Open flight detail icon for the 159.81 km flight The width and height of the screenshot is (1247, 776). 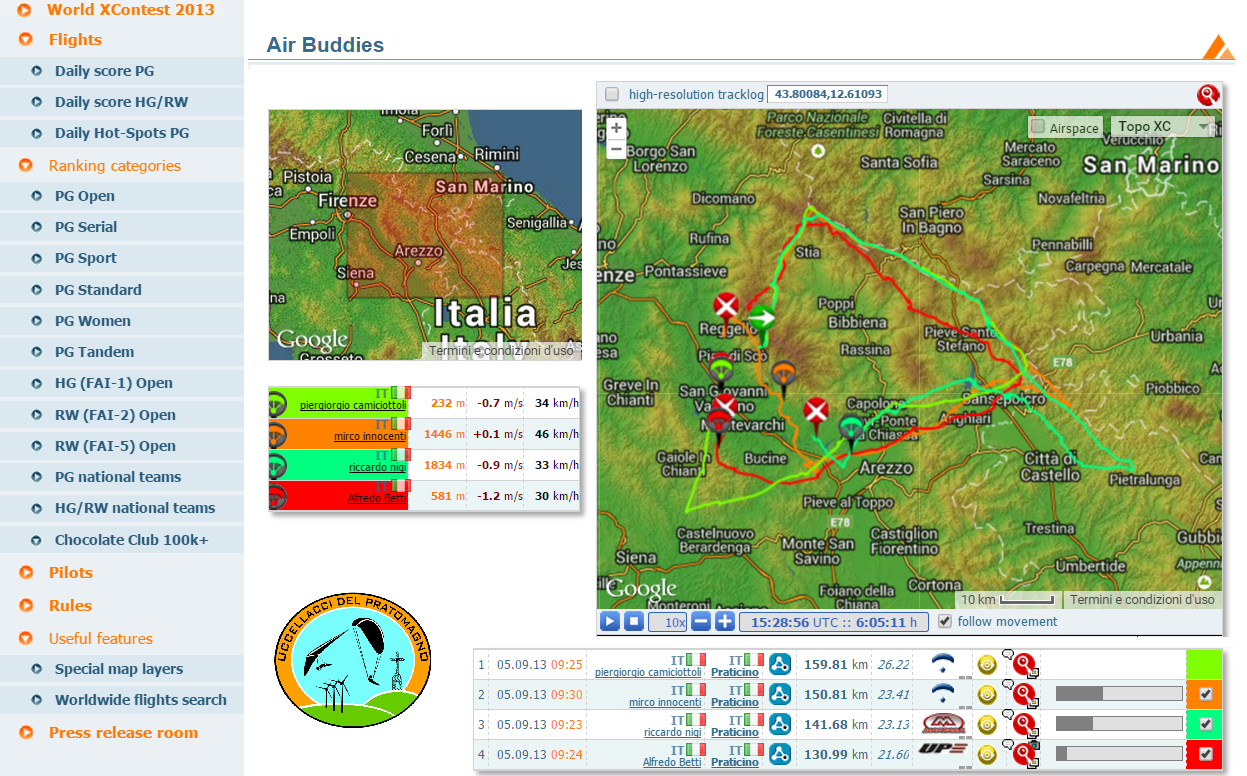[780, 664]
